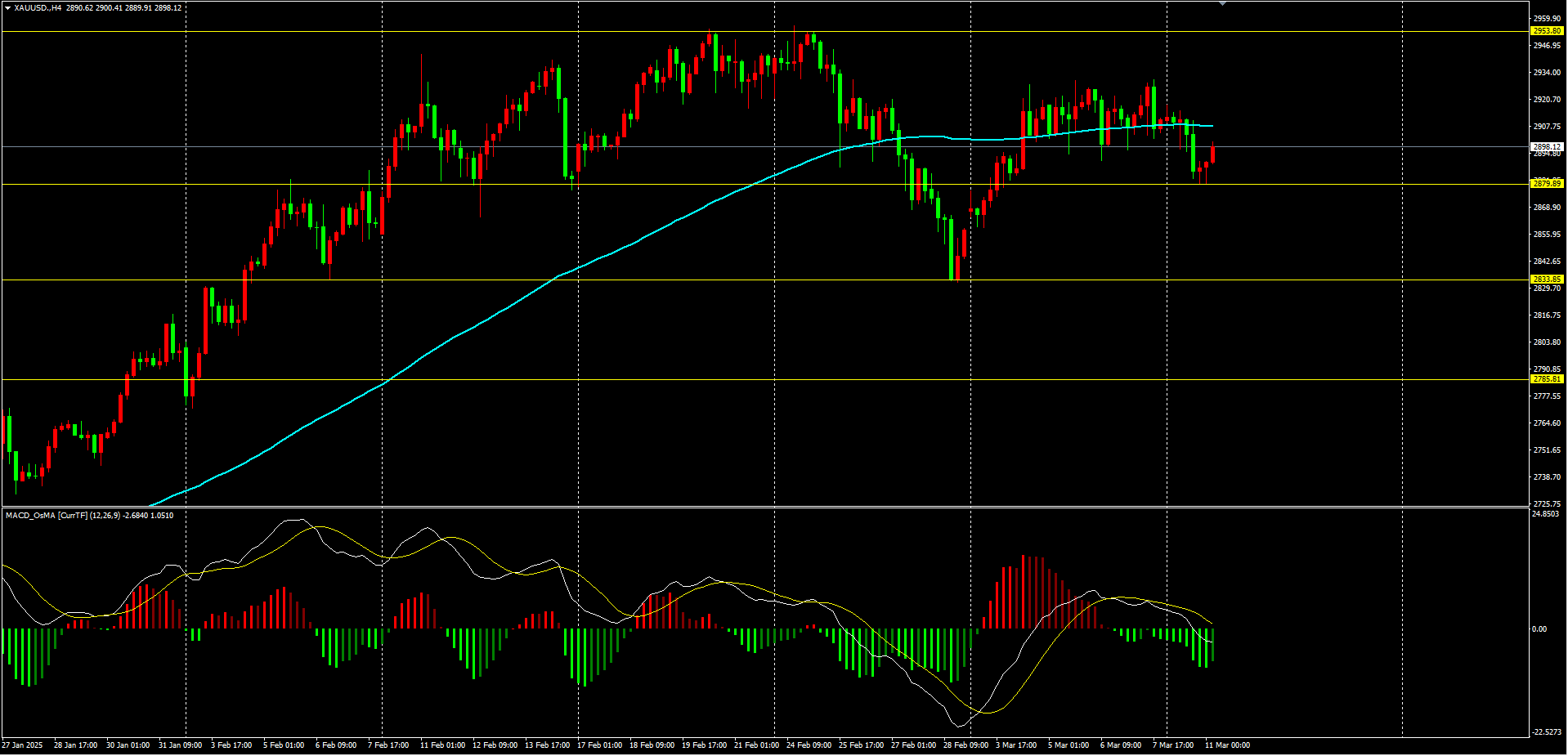The image size is (1568, 756).
Task: Select the last red candlestick on chart
Action: pyautogui.click(x=1212, y=154)
